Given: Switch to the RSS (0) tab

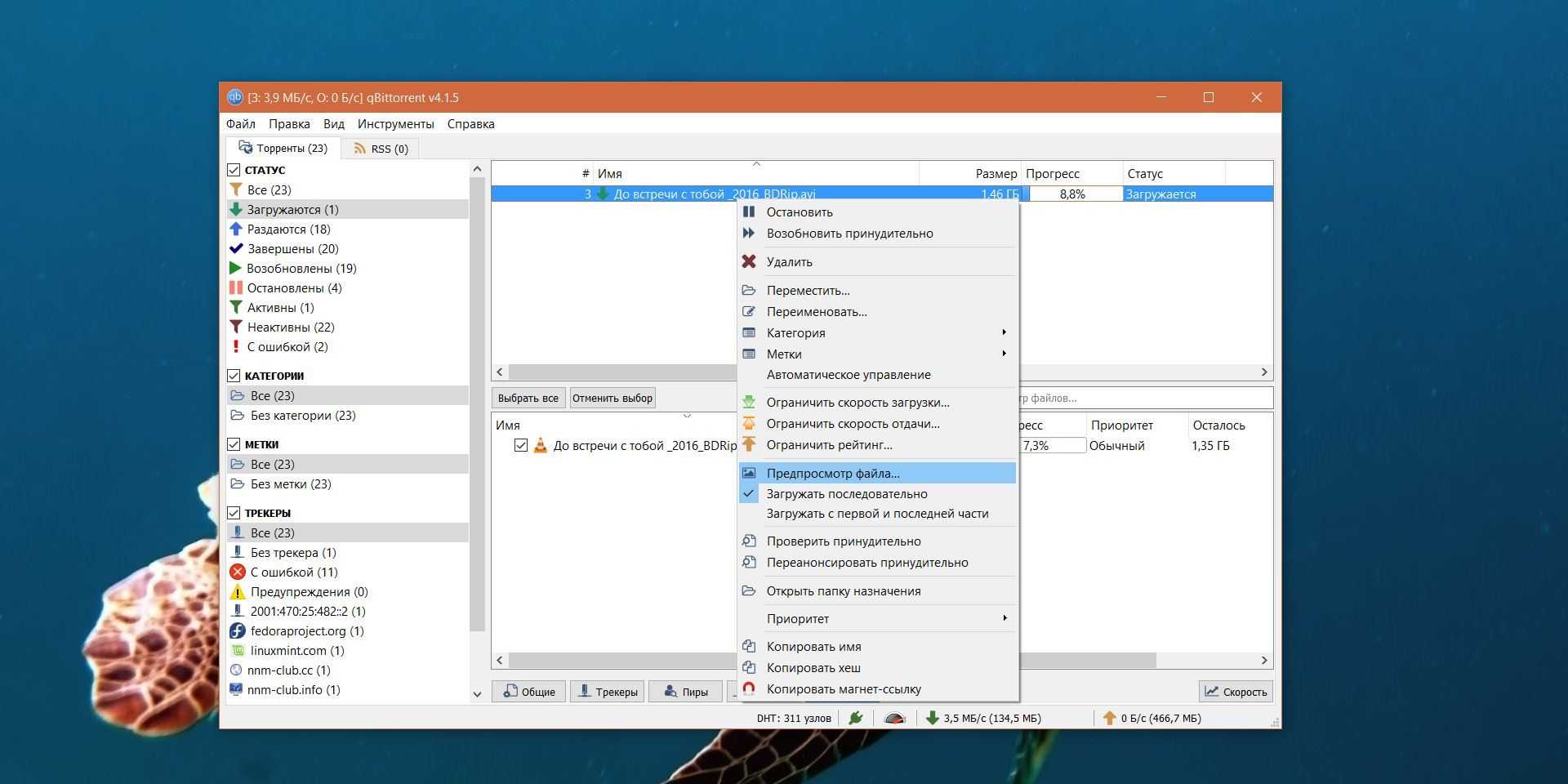Looking at the screenshot, I should pyautogui.click(x=381, y=149).
